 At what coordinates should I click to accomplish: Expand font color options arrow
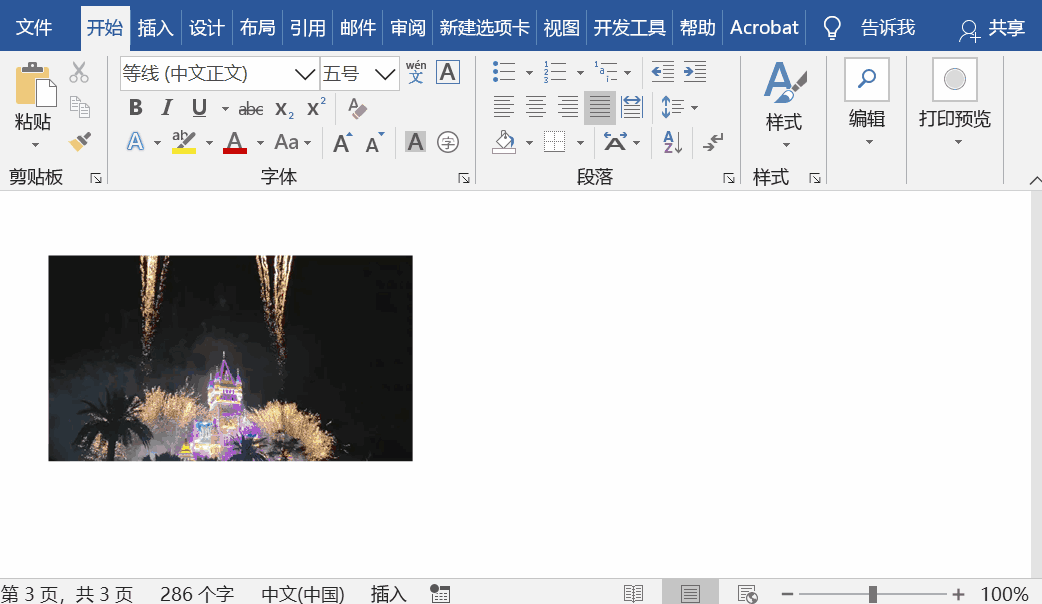click(x=260, y=143)
